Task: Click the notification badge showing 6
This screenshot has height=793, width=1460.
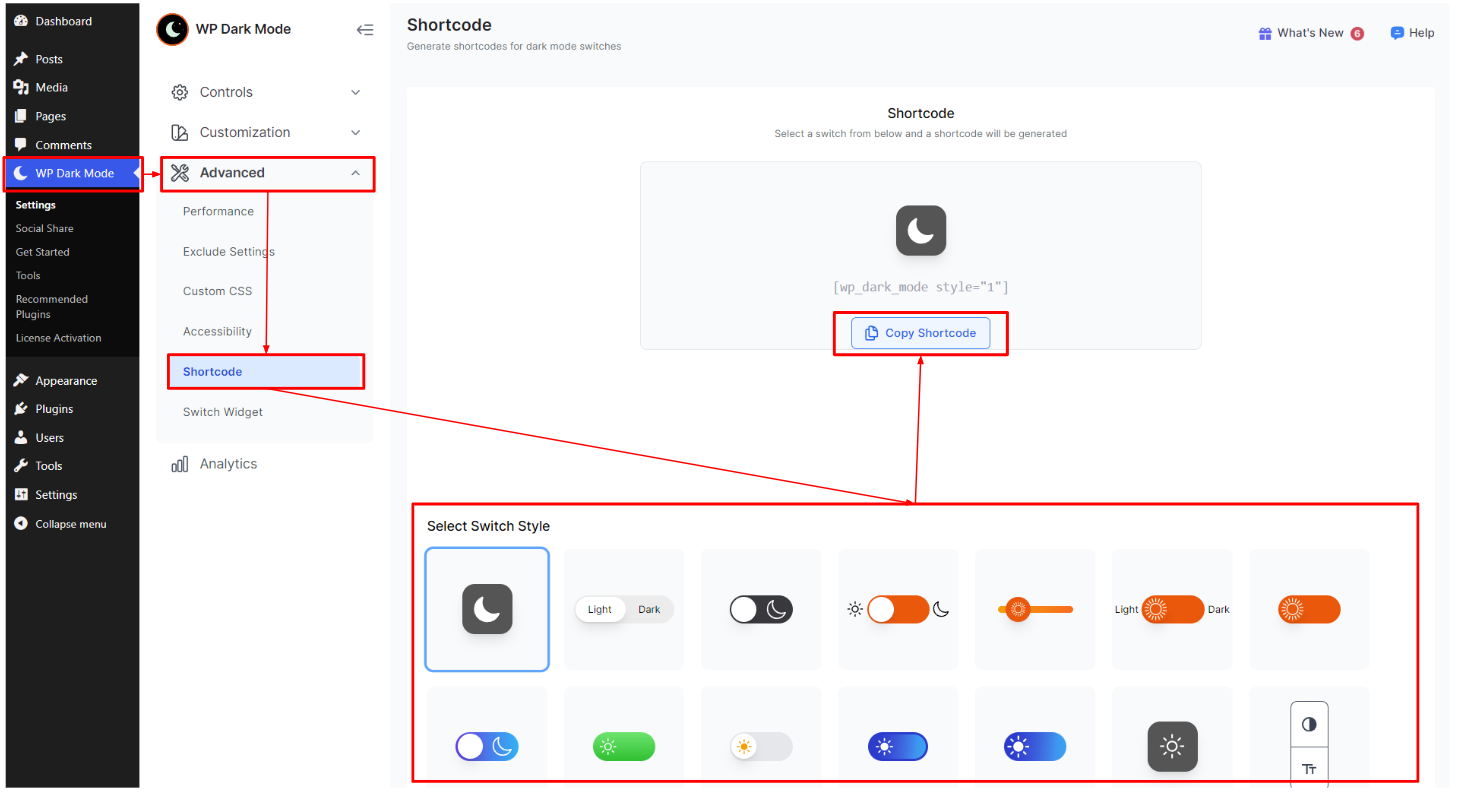Action: tap(1357, 33)
